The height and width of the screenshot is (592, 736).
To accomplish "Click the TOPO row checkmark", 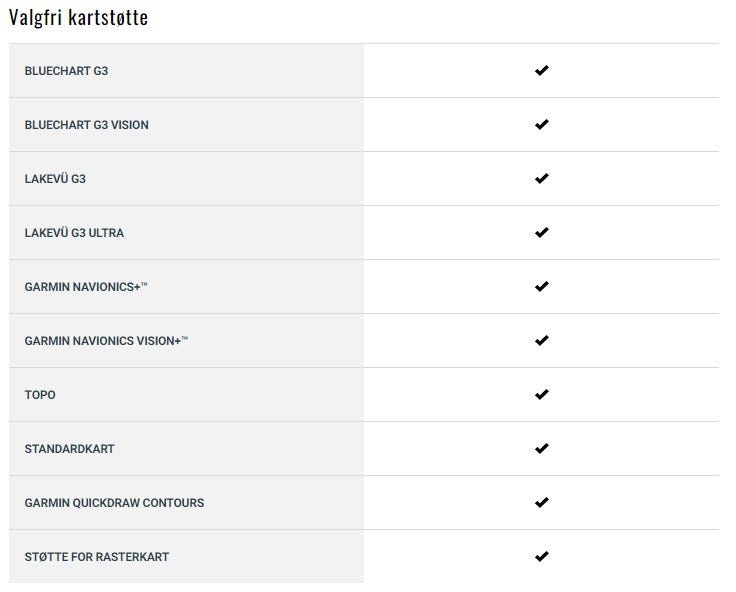I will point(541,395).
